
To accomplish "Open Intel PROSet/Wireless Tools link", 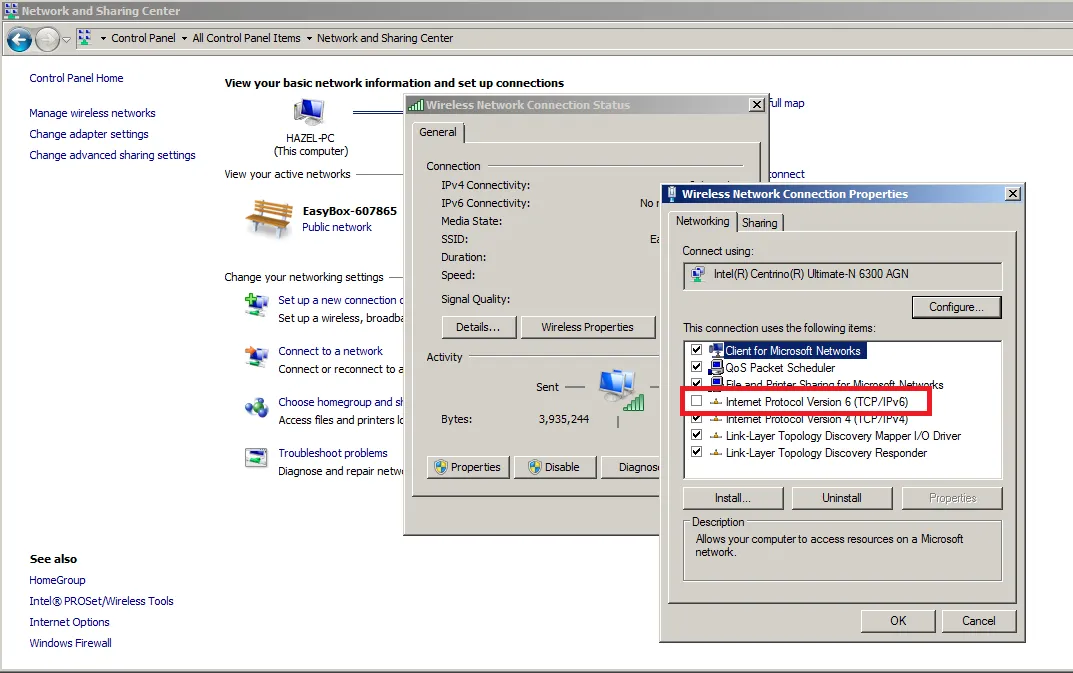I will click(101, 601).
